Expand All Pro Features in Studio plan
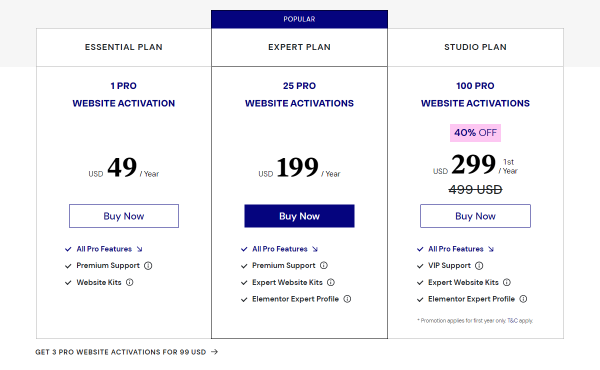The width and height of the screenshot is (600, 370). tap(461, 249)
